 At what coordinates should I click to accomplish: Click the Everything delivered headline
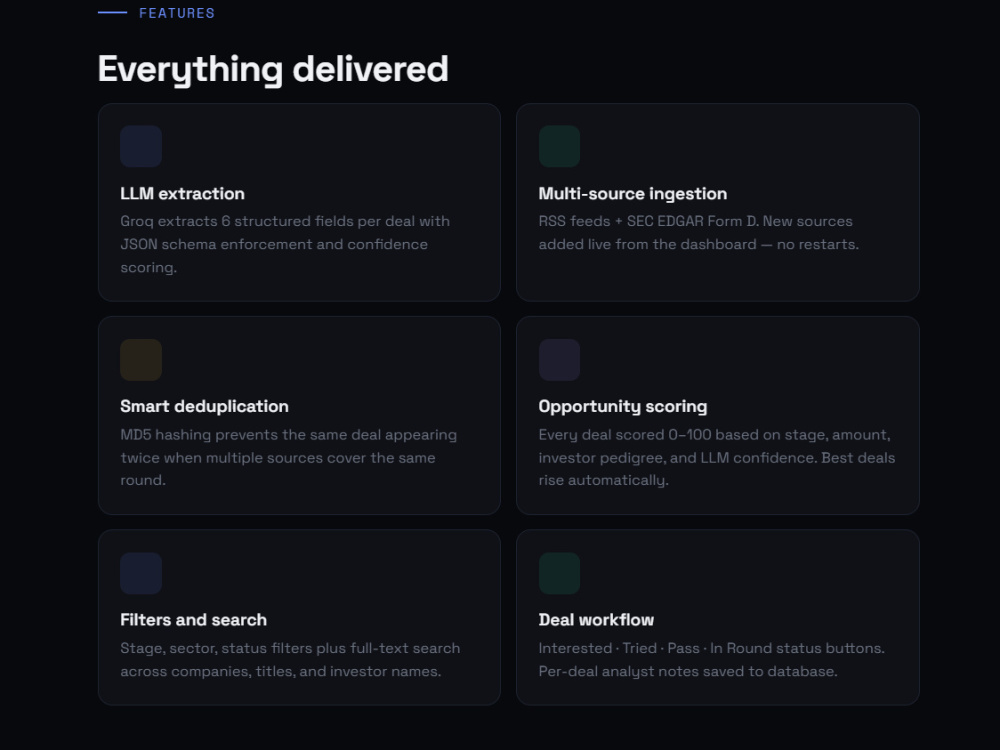click(273, 69)
